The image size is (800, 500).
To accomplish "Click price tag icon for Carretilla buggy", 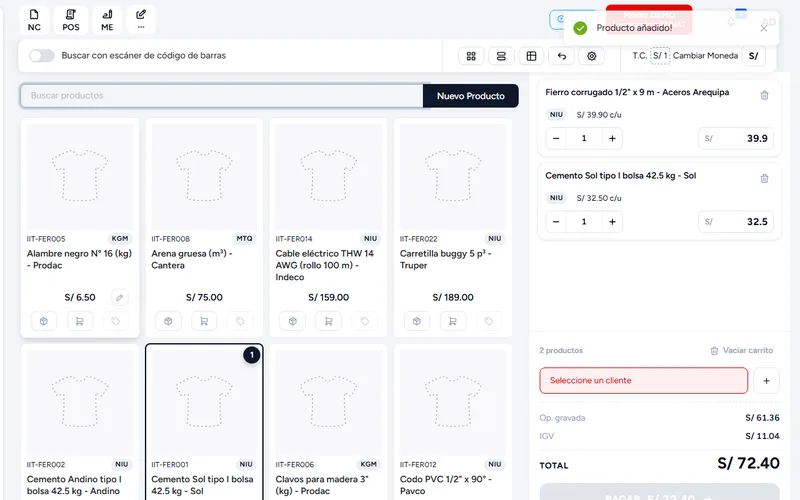I will 489,321.
